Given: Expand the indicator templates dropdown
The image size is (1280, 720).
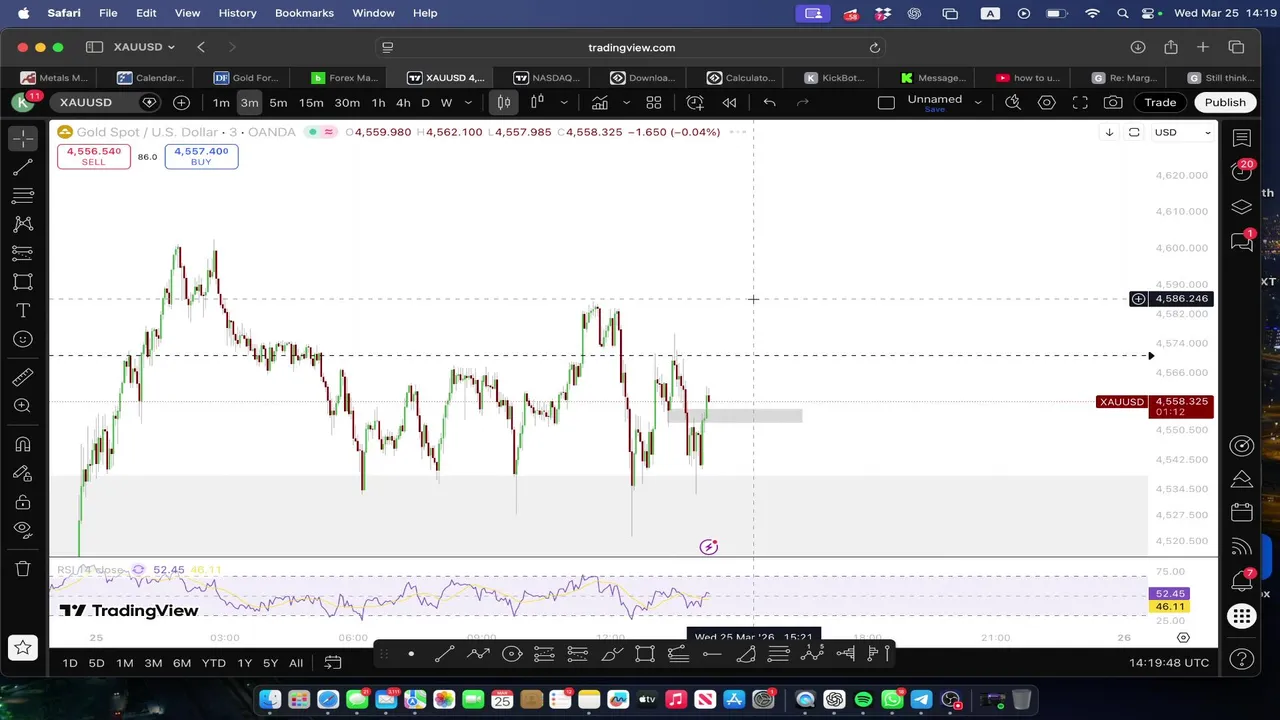Looking at the screenshot, I should tap(627, 102).
